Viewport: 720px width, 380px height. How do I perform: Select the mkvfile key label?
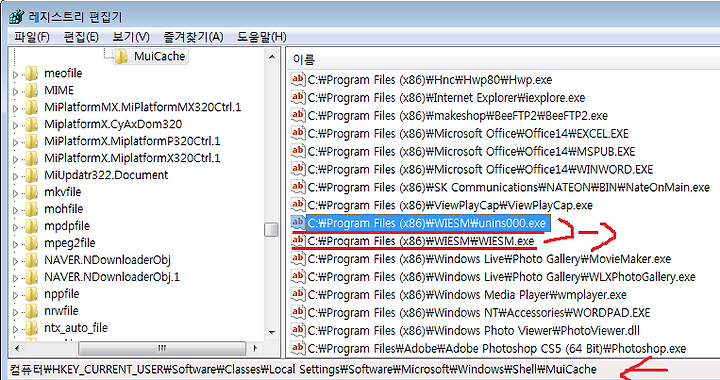tap(62, 192)
